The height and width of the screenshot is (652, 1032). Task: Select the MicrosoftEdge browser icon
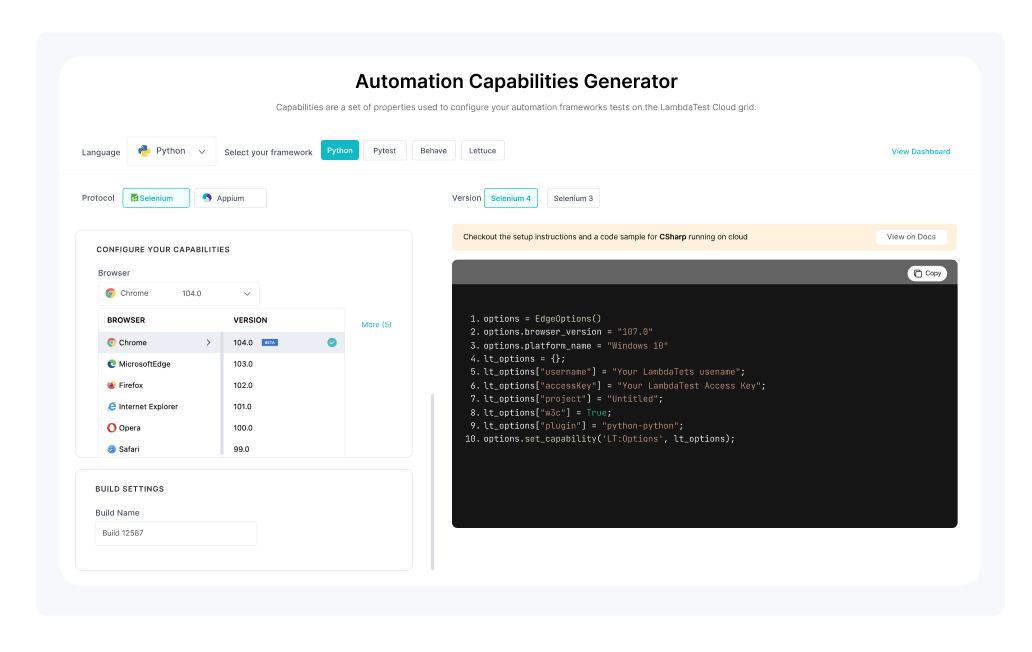[x=110, y=363]
